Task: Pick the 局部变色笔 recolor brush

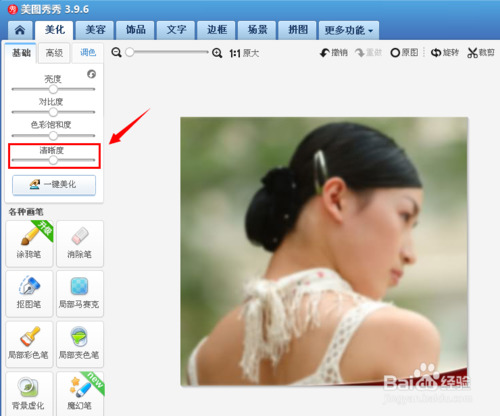Action: tap(80, 344)
